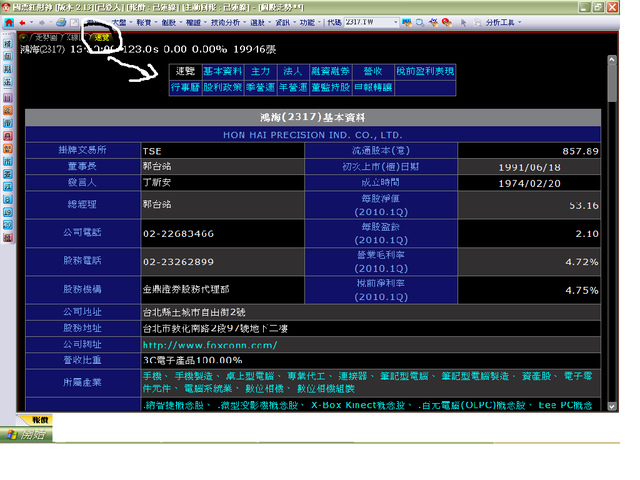Click the 桌上型電腦 industry link
Screen dimensions: 640x480
[x=250, y=376]
